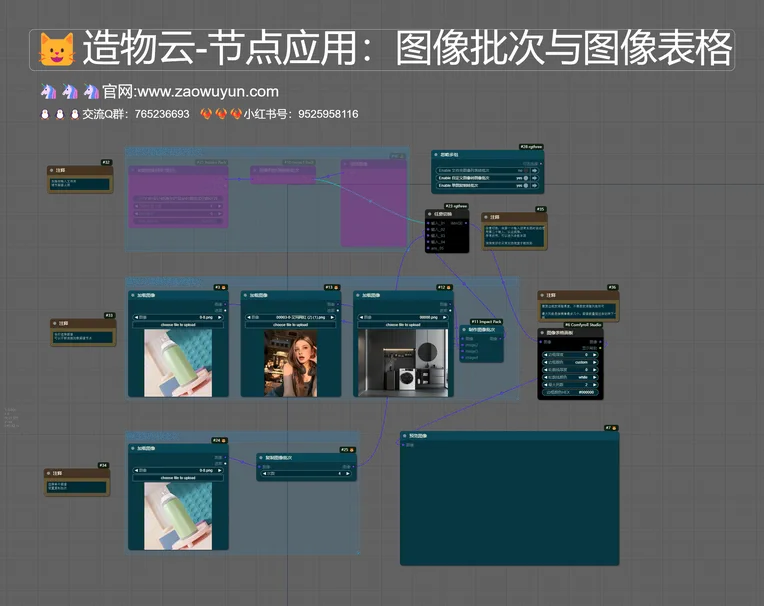Image resolution: width=764 pixels, height=606 pixels.
Task: Click choose file to upload under portrait node
Action: [x=290, y=325]
